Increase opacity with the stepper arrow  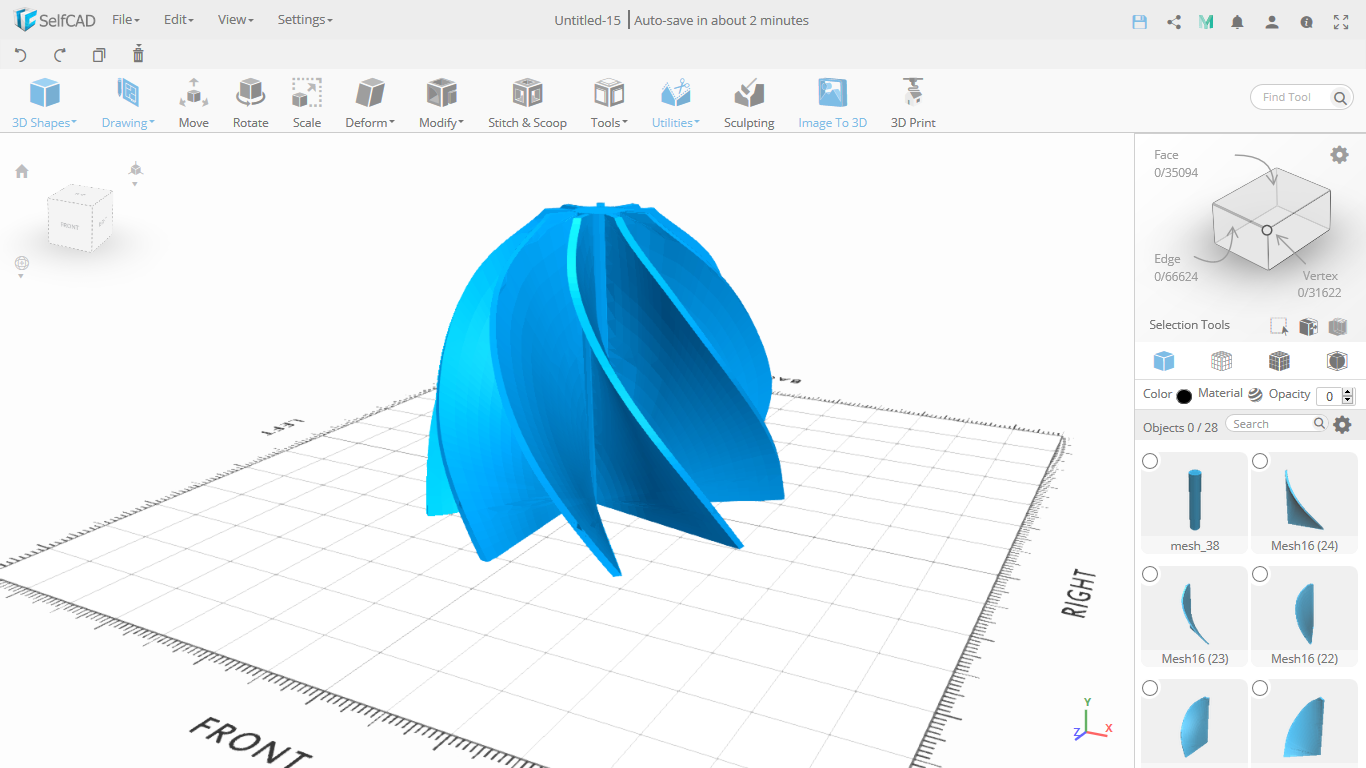coord(1348,391)
